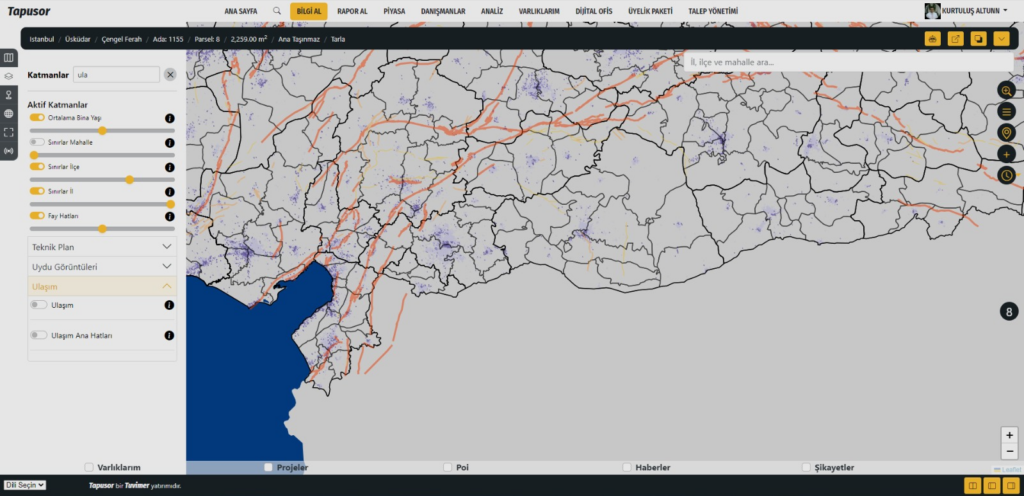Toggle off Ortalama Bina Yaşı layer
Screen dimensions: 1024x496
(38, 118)
